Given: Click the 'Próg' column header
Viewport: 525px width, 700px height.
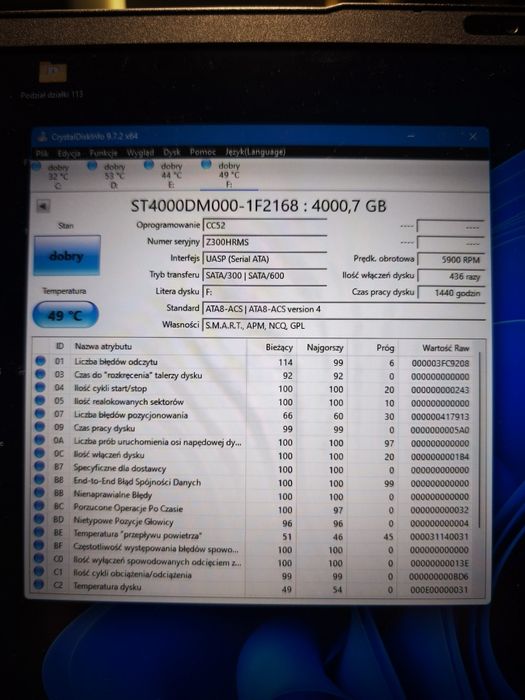Looking at the screenshot, I should [x=373, y=347].
